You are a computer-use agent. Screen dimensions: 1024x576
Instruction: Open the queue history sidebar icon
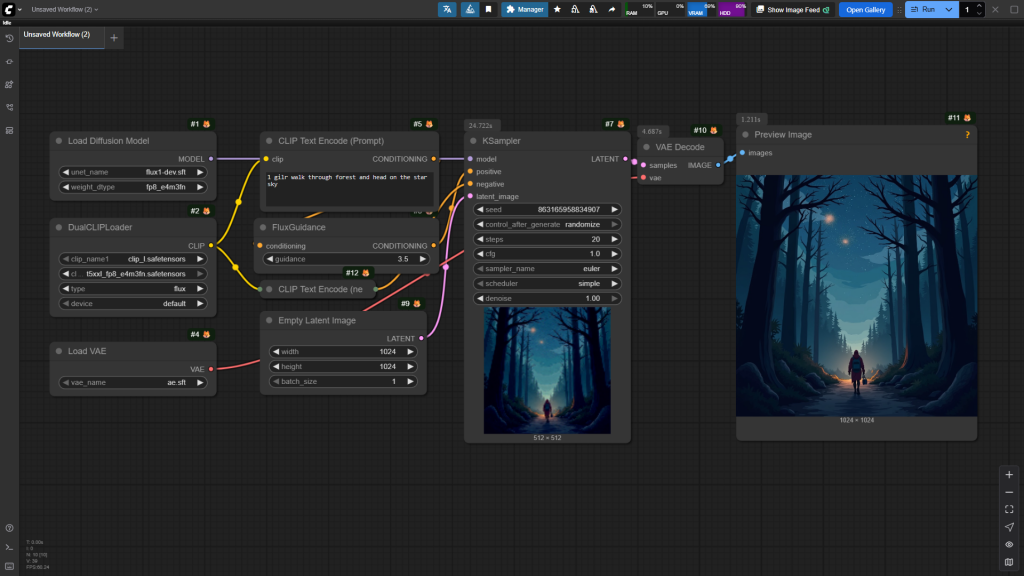(9, 38)
